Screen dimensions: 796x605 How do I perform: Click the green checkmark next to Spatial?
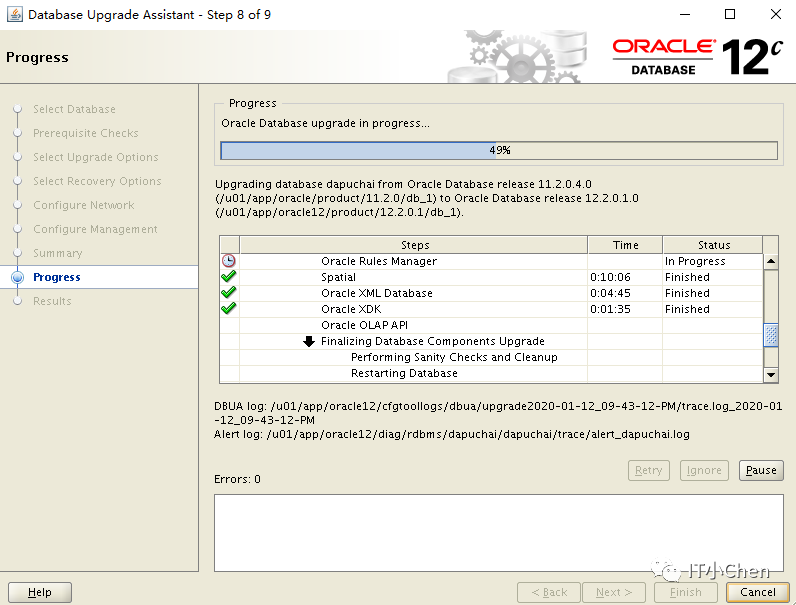click(x=229, y=277)
